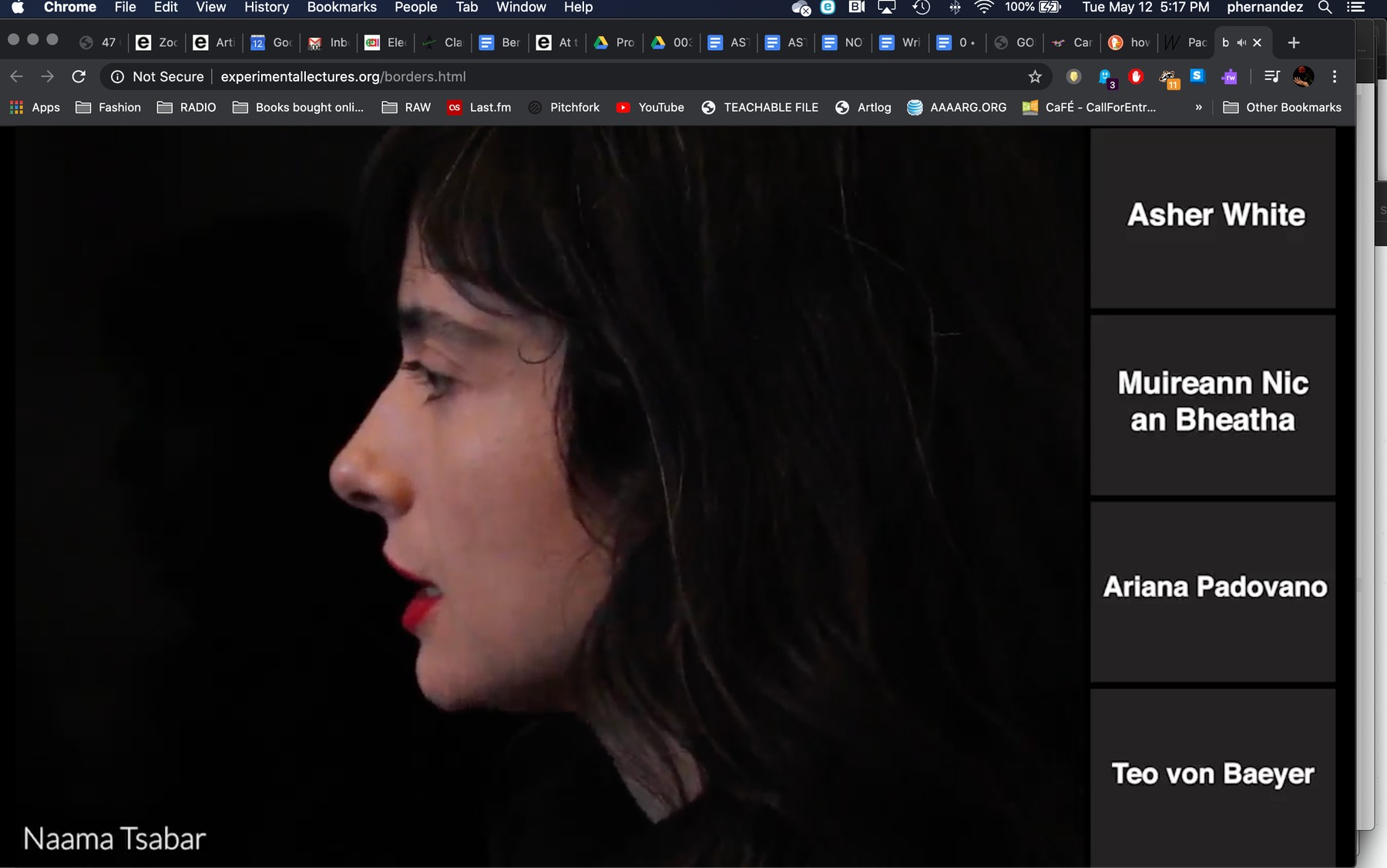Click the blue S extension icon
The height and width of the screenshot is (868, 1387).
(1197, 75)
